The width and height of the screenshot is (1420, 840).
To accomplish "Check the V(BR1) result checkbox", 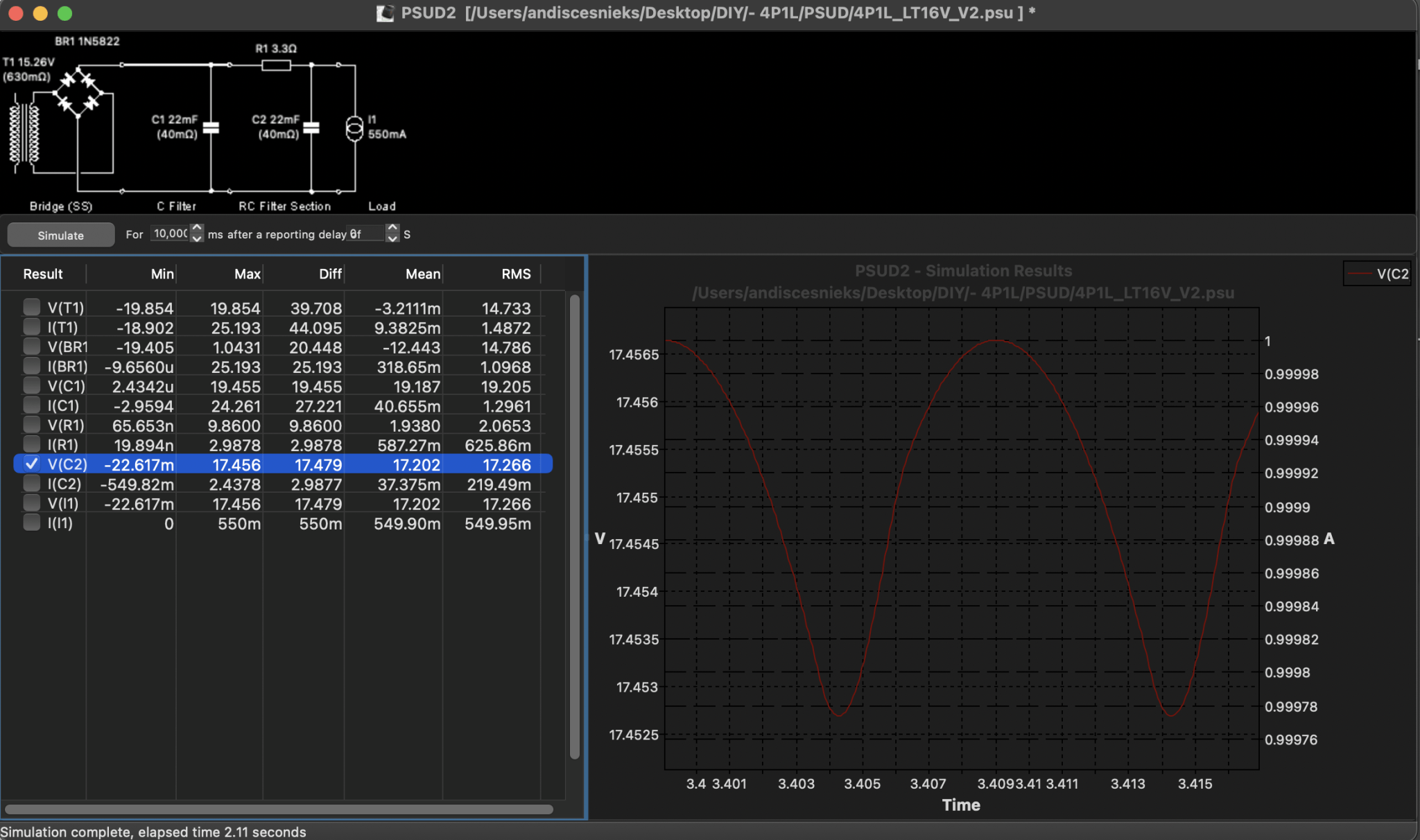I will coord(31,345).
